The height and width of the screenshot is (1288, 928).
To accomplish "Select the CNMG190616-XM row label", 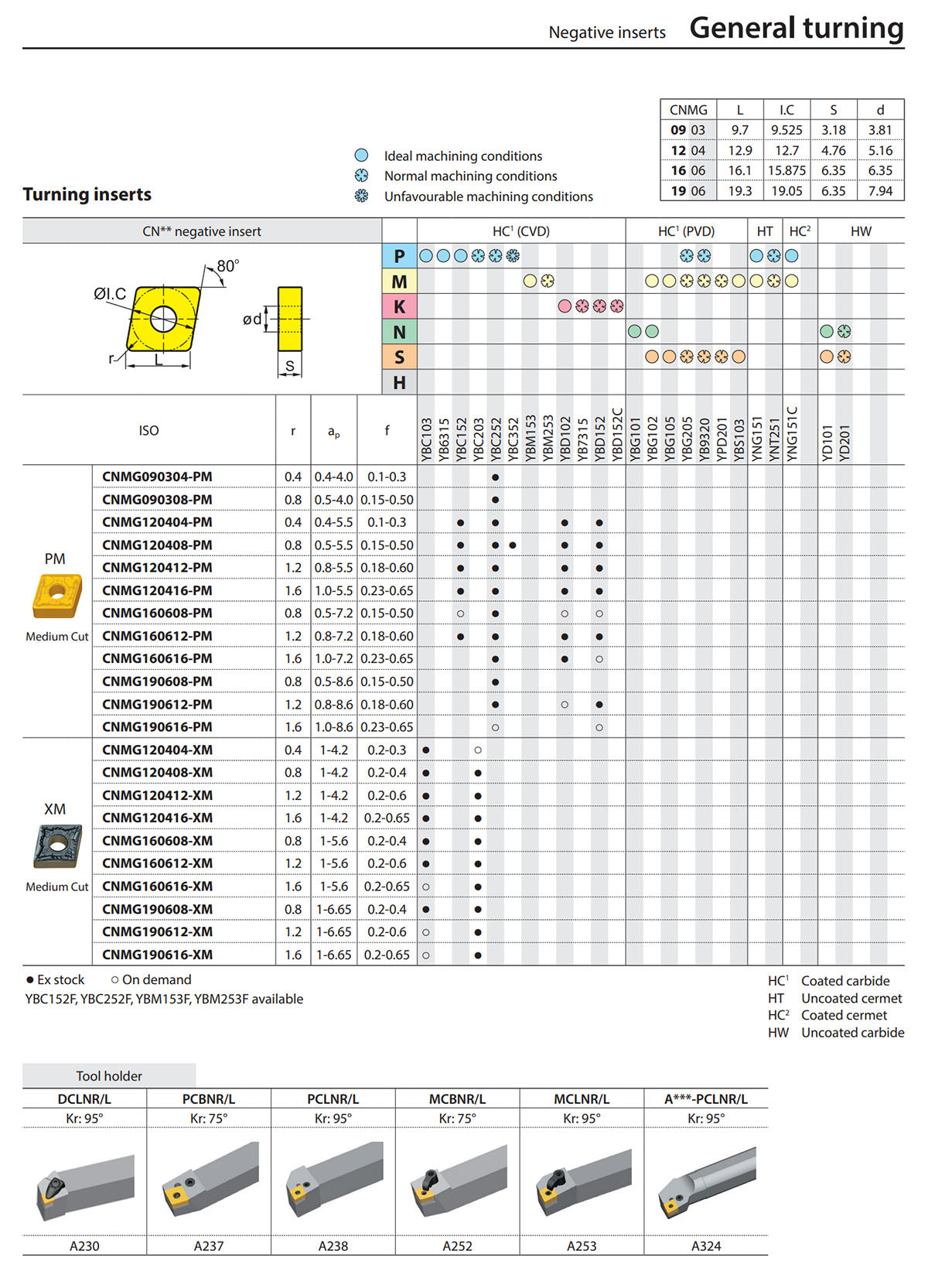I will pyautogui.click(x=157, y=955).
